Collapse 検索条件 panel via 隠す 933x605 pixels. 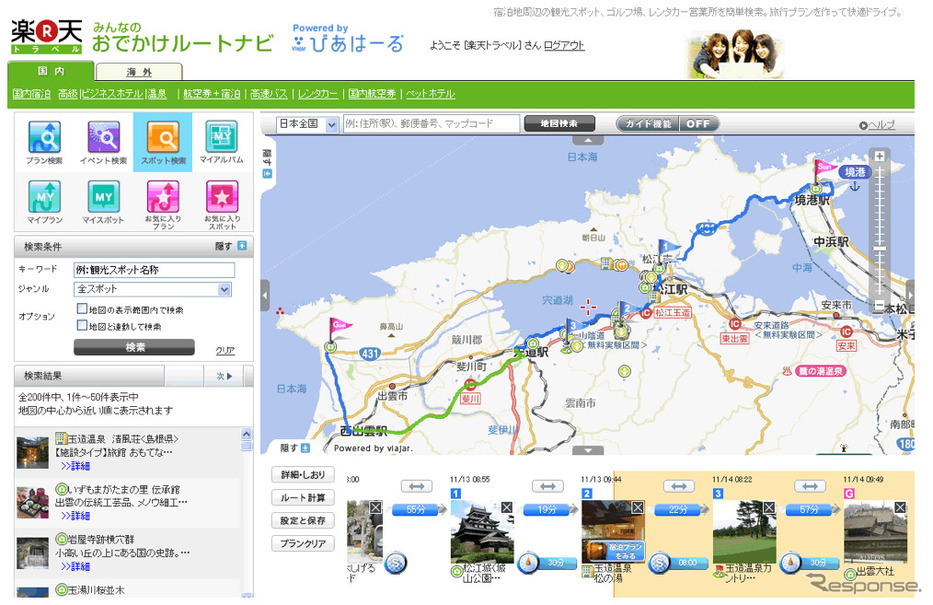(231, 246)
